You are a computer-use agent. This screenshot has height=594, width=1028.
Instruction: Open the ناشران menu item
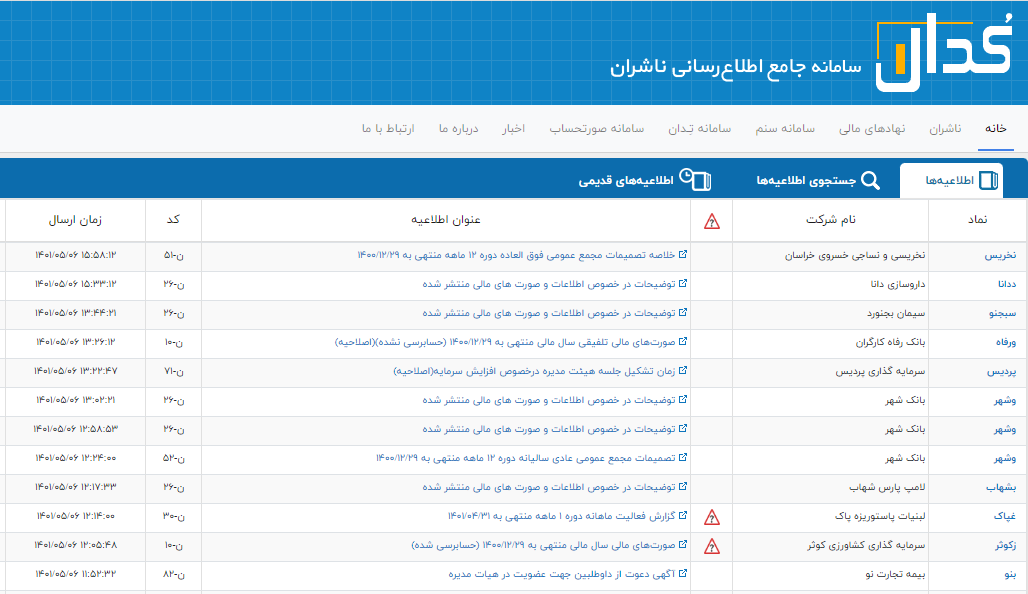(x=945, y=129)
